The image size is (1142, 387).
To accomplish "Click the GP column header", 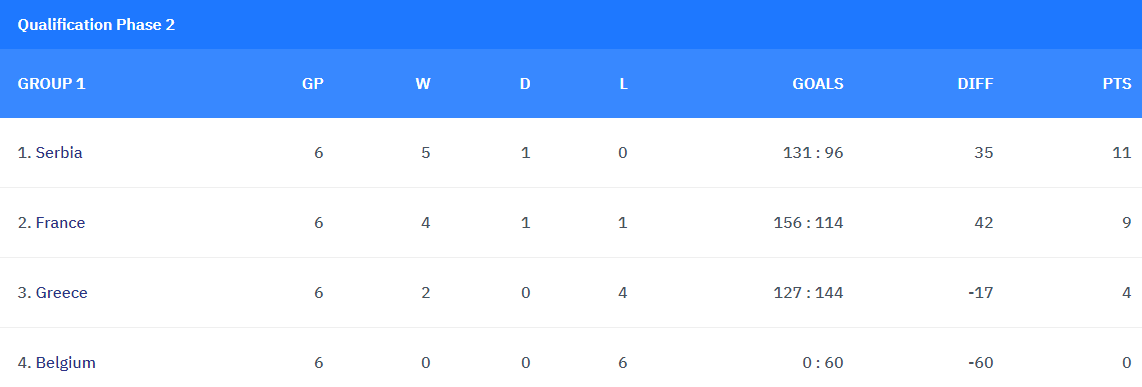I will pos(313,84).
